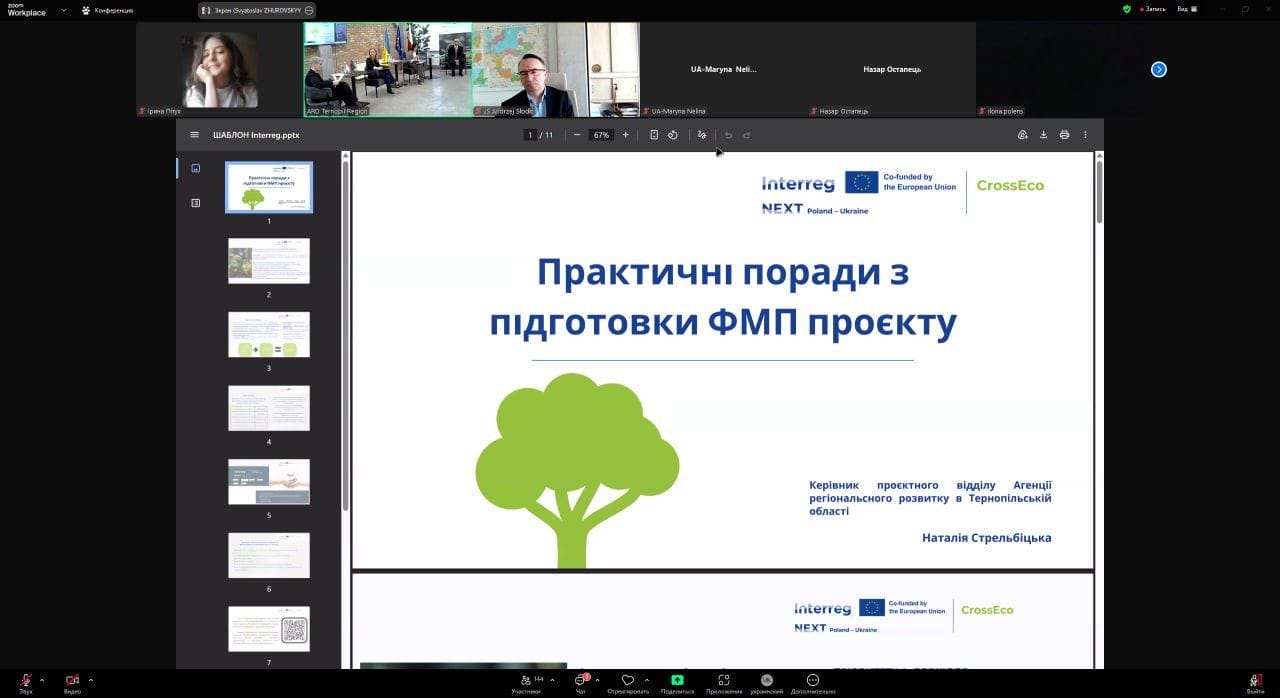This screenshot has height=698, width=1280.
Task: Open Zoom Workplace dropdown chevron
Action: (x=64, y=10)
